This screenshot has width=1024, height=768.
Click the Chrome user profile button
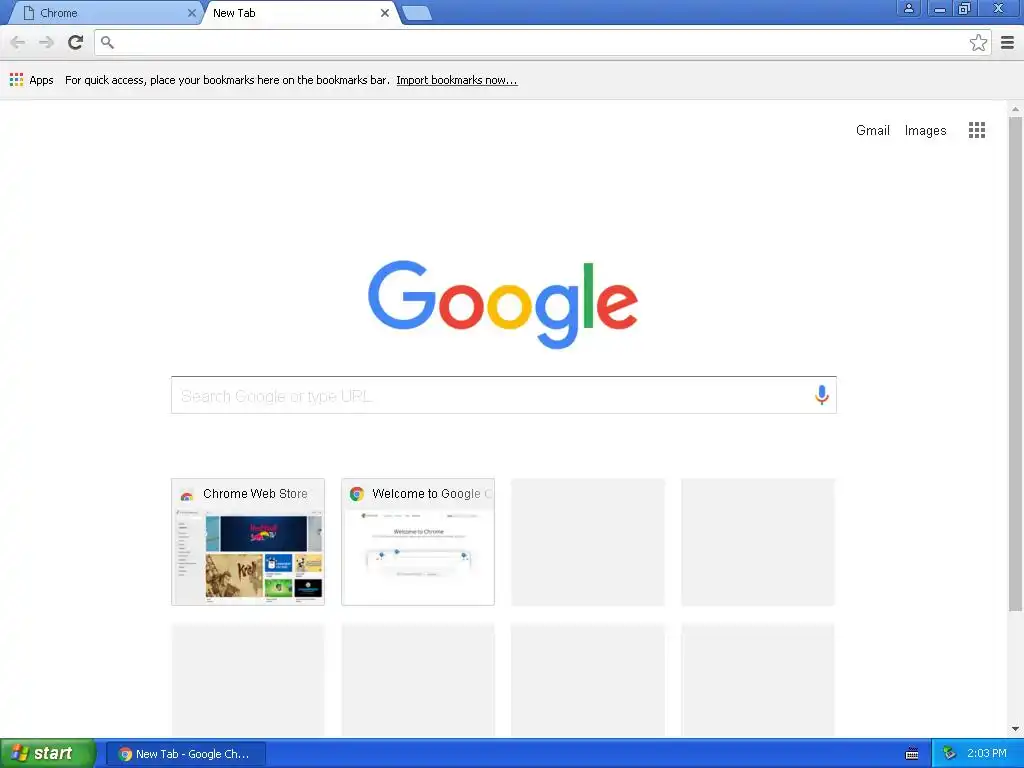coord(908,8)
